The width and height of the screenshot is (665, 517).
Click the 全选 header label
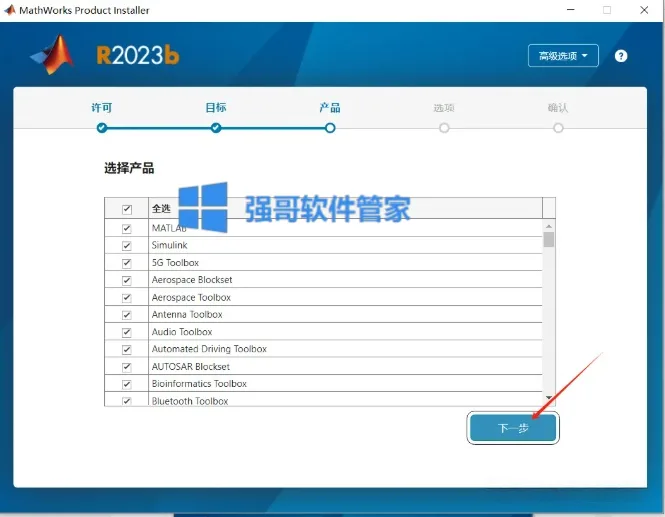(161, 209)
